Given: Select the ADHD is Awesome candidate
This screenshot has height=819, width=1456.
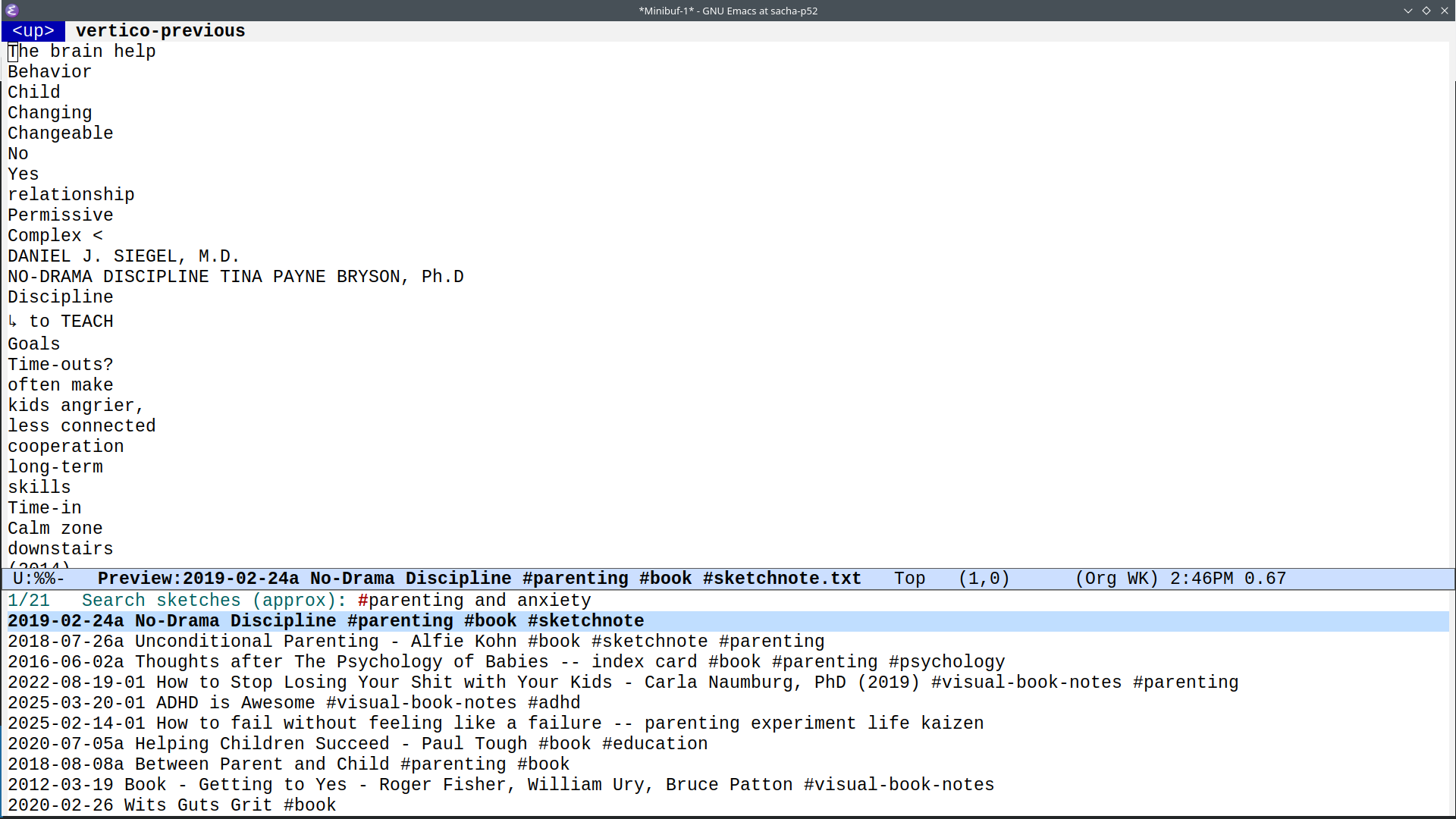Looking at the screenshot, I should [x=293, y=703].
